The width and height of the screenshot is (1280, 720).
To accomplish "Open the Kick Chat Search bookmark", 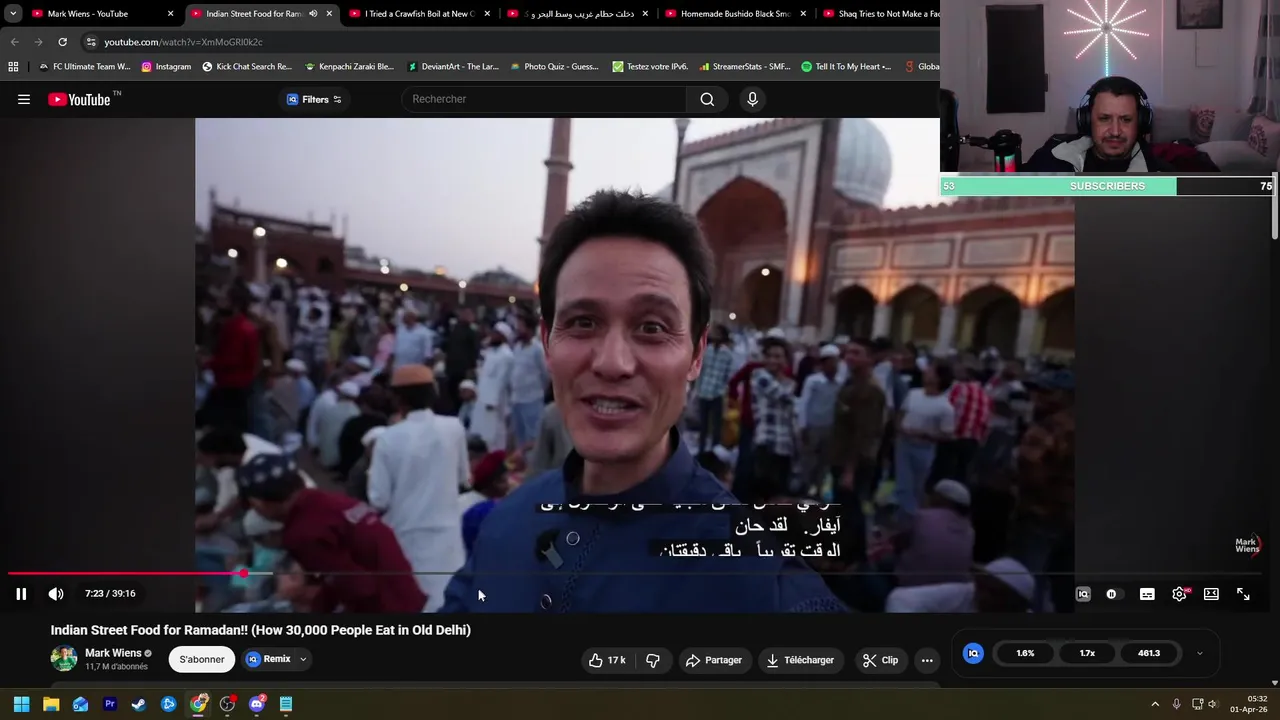I will tap(247, 67).
